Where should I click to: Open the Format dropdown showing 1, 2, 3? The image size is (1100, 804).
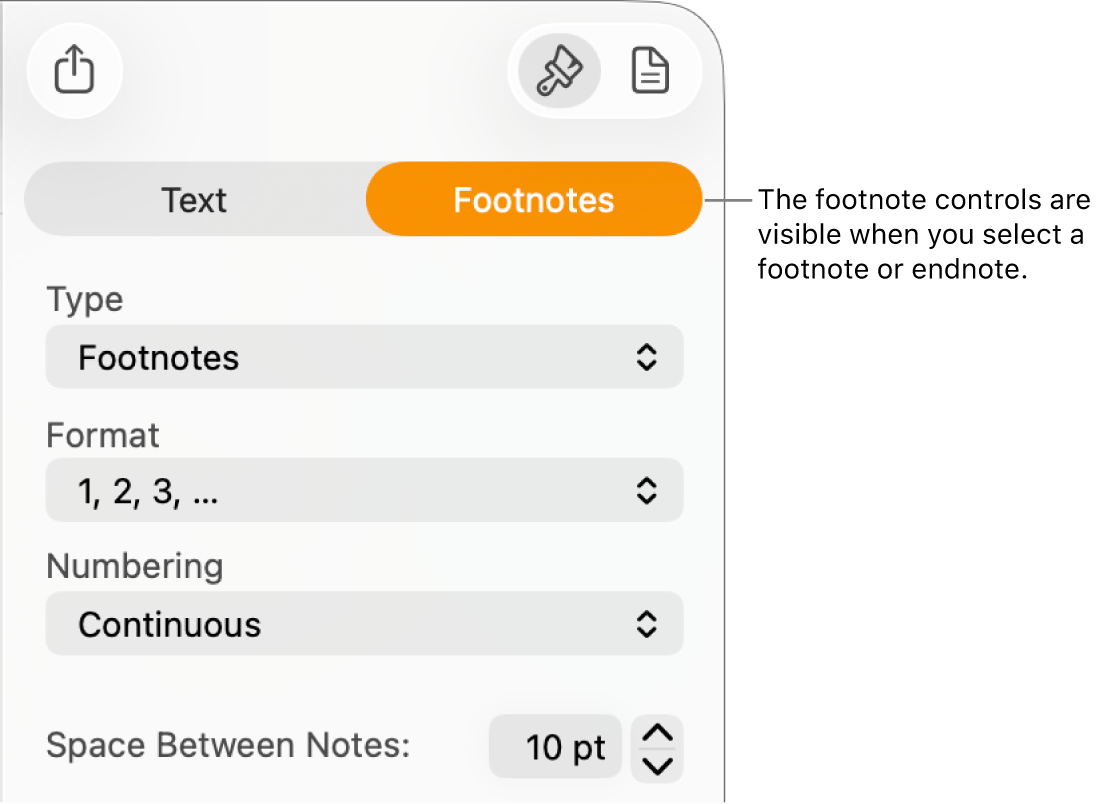tap(364, 490)
